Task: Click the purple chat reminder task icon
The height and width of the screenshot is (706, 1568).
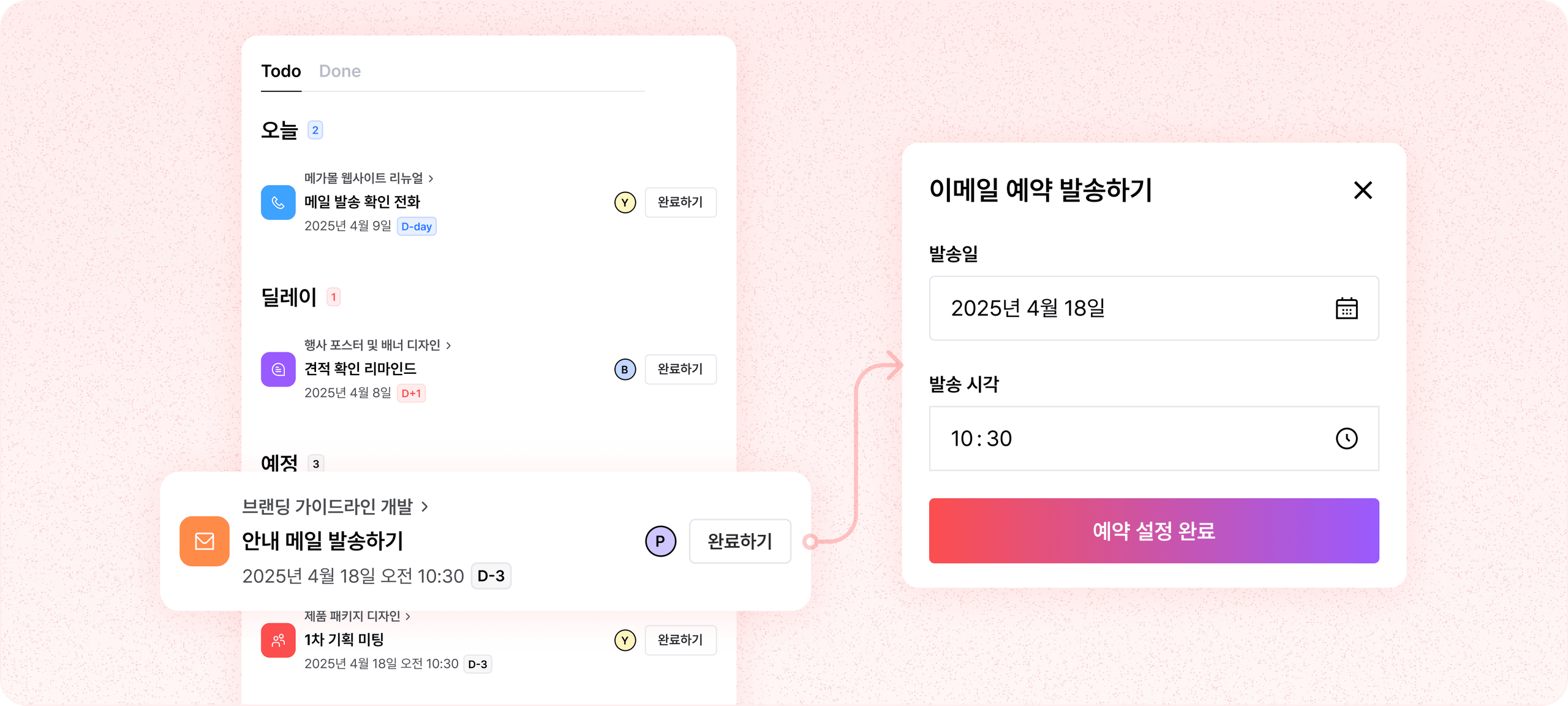Action: 278,369
